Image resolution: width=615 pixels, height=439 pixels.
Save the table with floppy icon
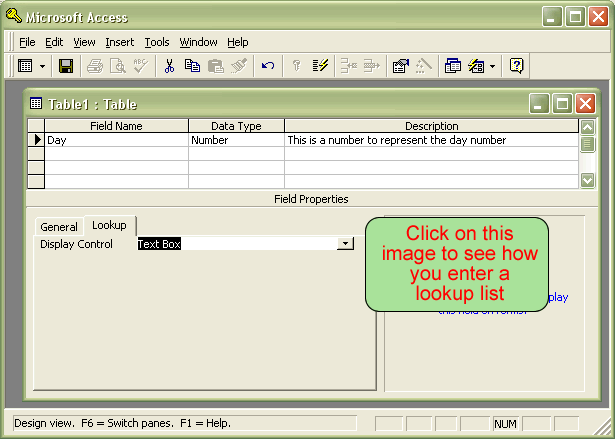pyautogui.click(x=66, y=66)
